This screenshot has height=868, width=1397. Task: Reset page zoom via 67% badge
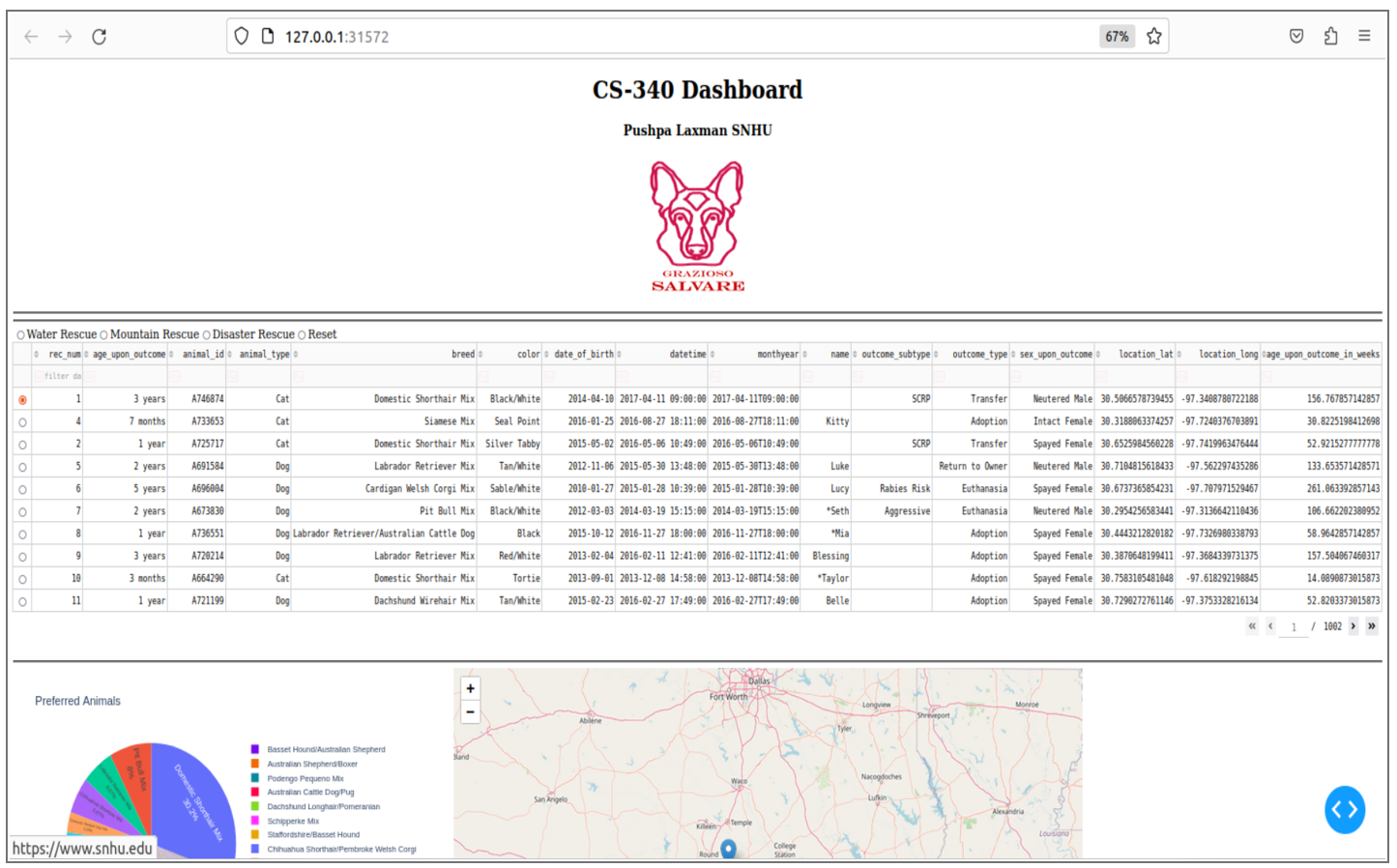[x=1117, y=37]
